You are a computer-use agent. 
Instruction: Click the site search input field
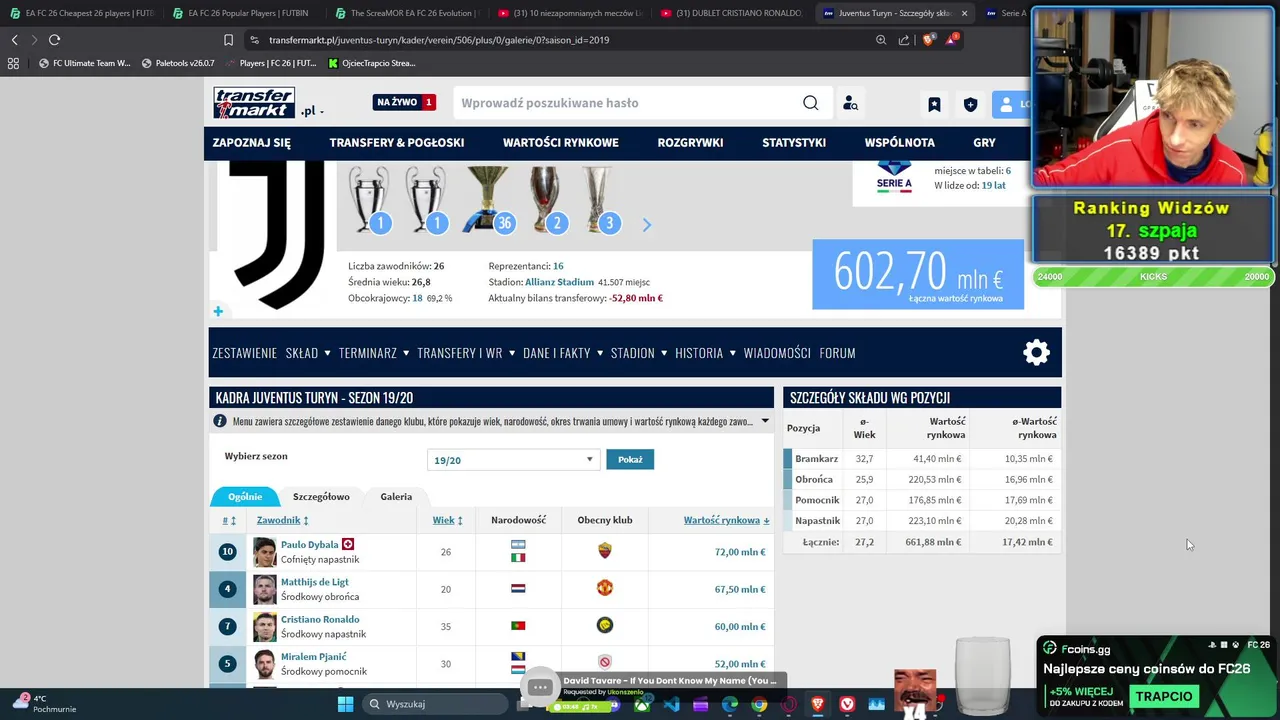pos(625,103)
